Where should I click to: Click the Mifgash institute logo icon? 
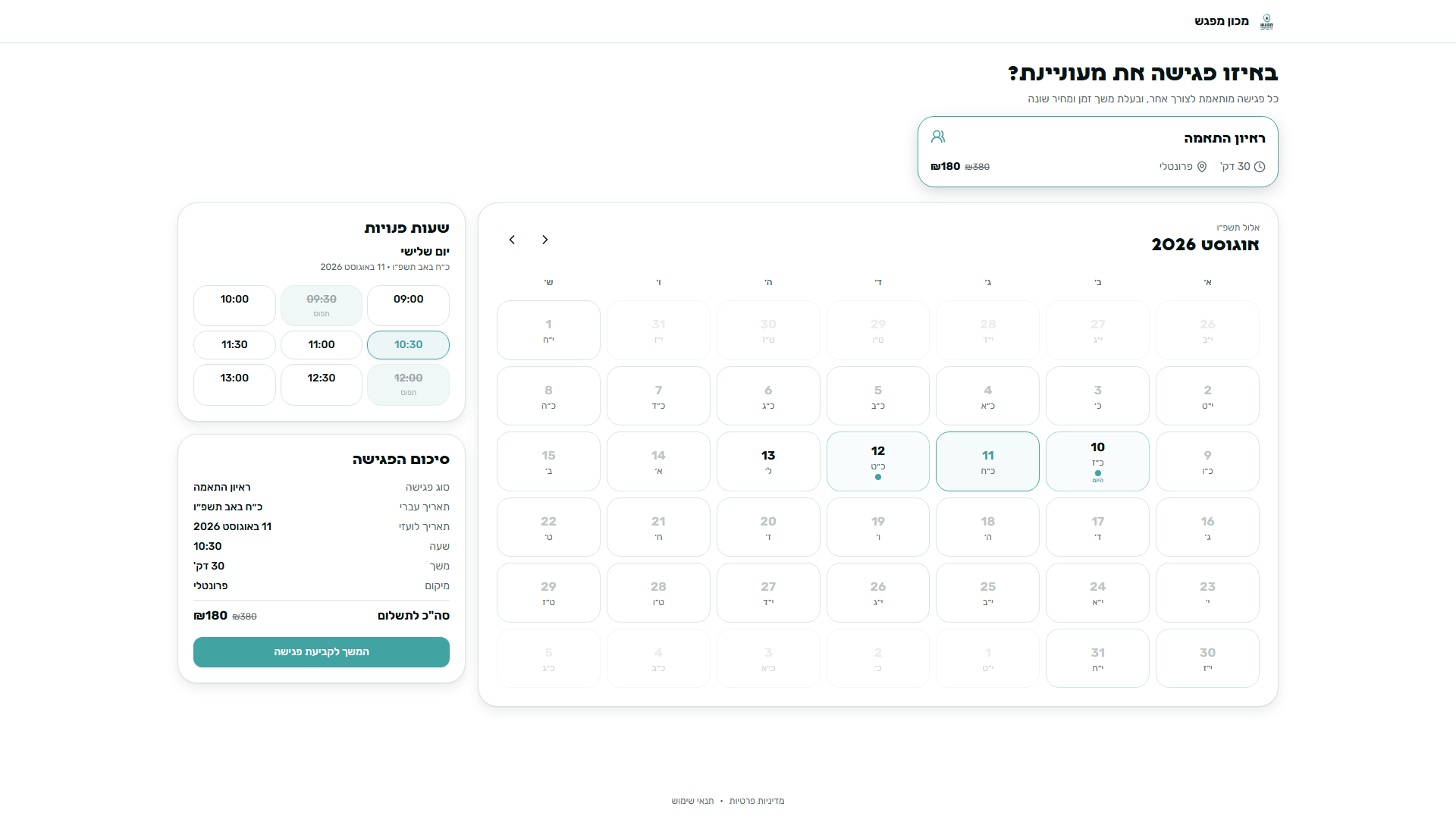(1266, 21)
